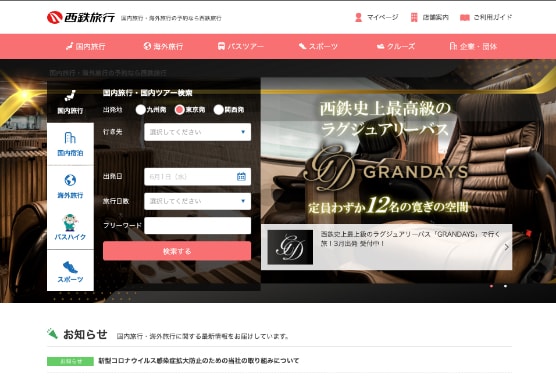556x384 pixels.
Task: Click the 検索する search button
Action: 177,251
